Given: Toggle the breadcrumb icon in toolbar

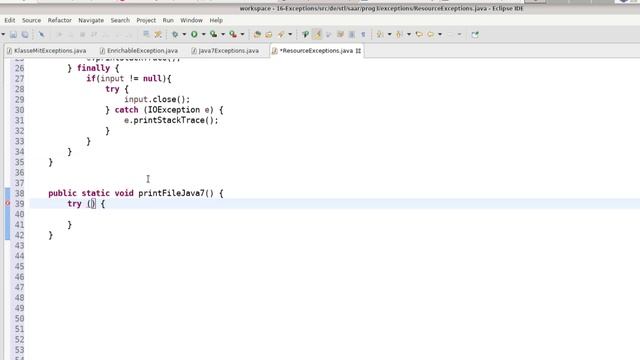Looking at the screenshot, I should [x=305, y=35].
